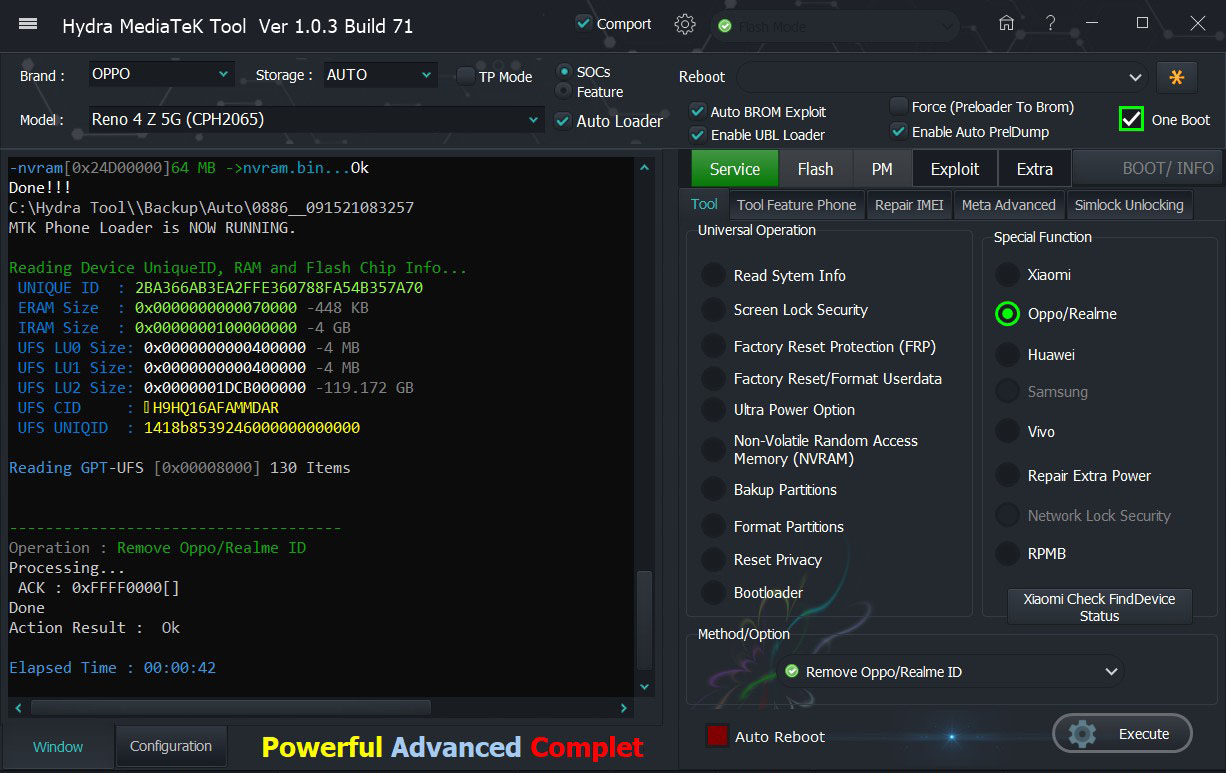This screenshot has height=773, width=1226.
Task: Click the orange asterisk reboot button
Action: point(1177,77)
